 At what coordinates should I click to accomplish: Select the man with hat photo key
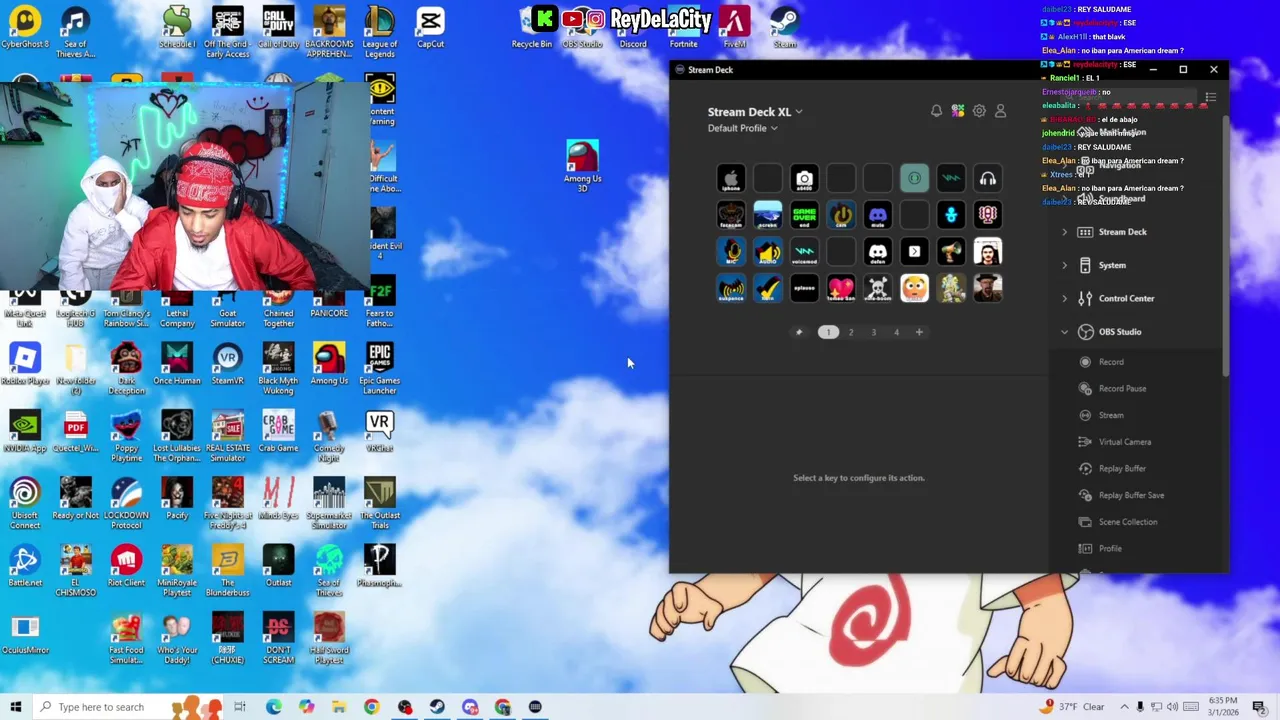click(988, 289)
